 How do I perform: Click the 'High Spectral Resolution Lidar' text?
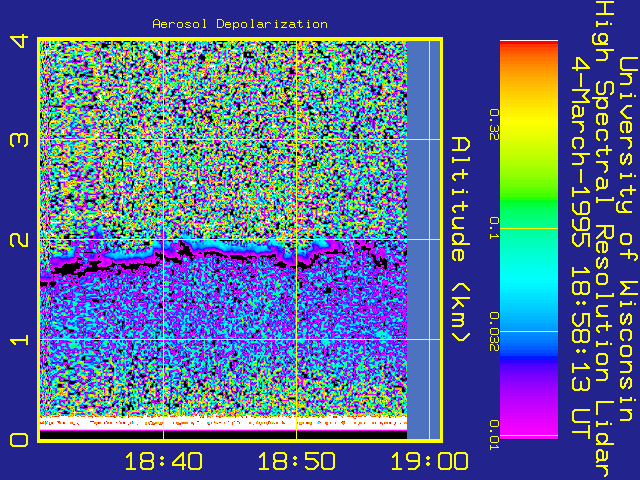604,240
